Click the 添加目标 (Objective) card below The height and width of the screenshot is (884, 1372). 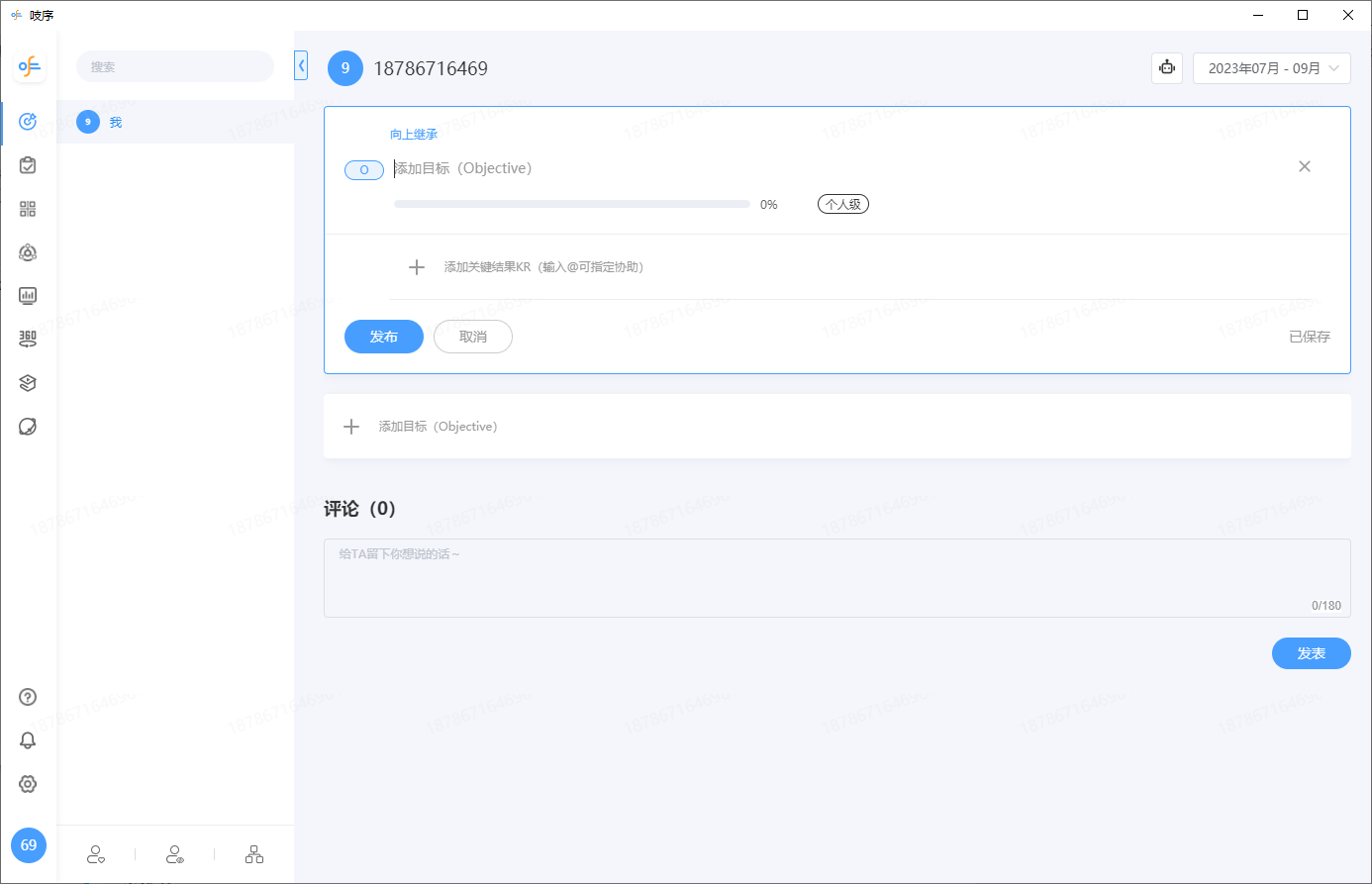[x=837, y=427]
